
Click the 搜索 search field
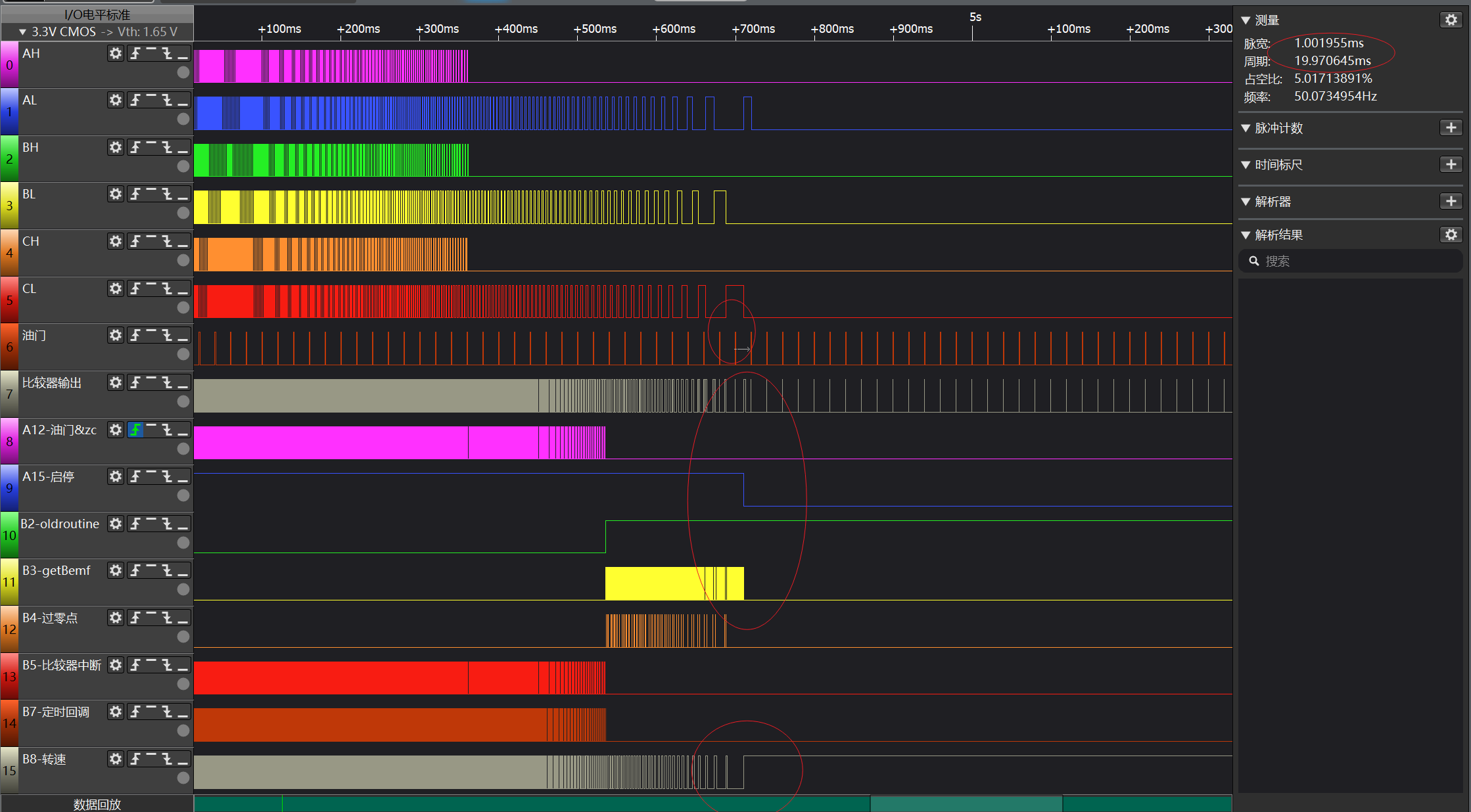coord(1354,261)
